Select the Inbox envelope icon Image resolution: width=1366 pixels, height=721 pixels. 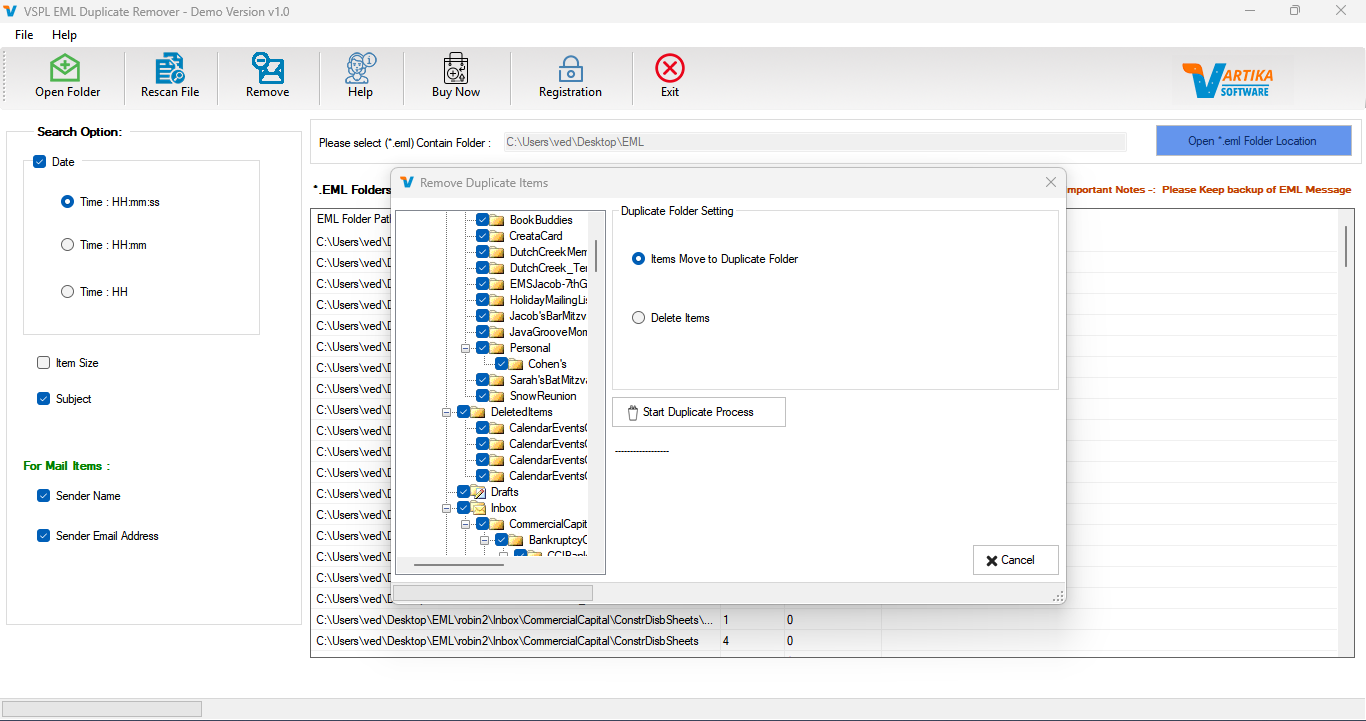(478, 508)
